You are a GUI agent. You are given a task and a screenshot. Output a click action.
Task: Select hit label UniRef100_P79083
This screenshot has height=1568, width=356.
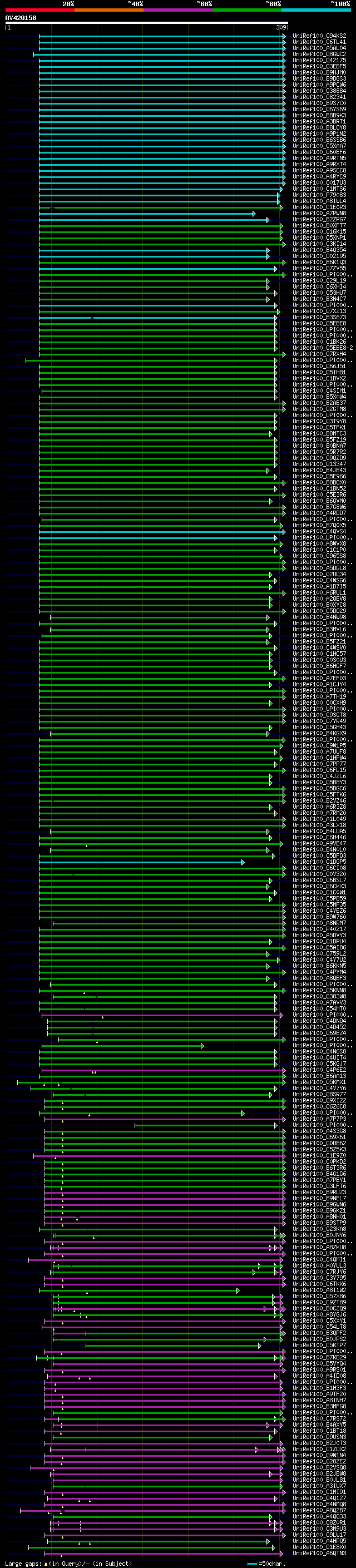pos(319,195)
